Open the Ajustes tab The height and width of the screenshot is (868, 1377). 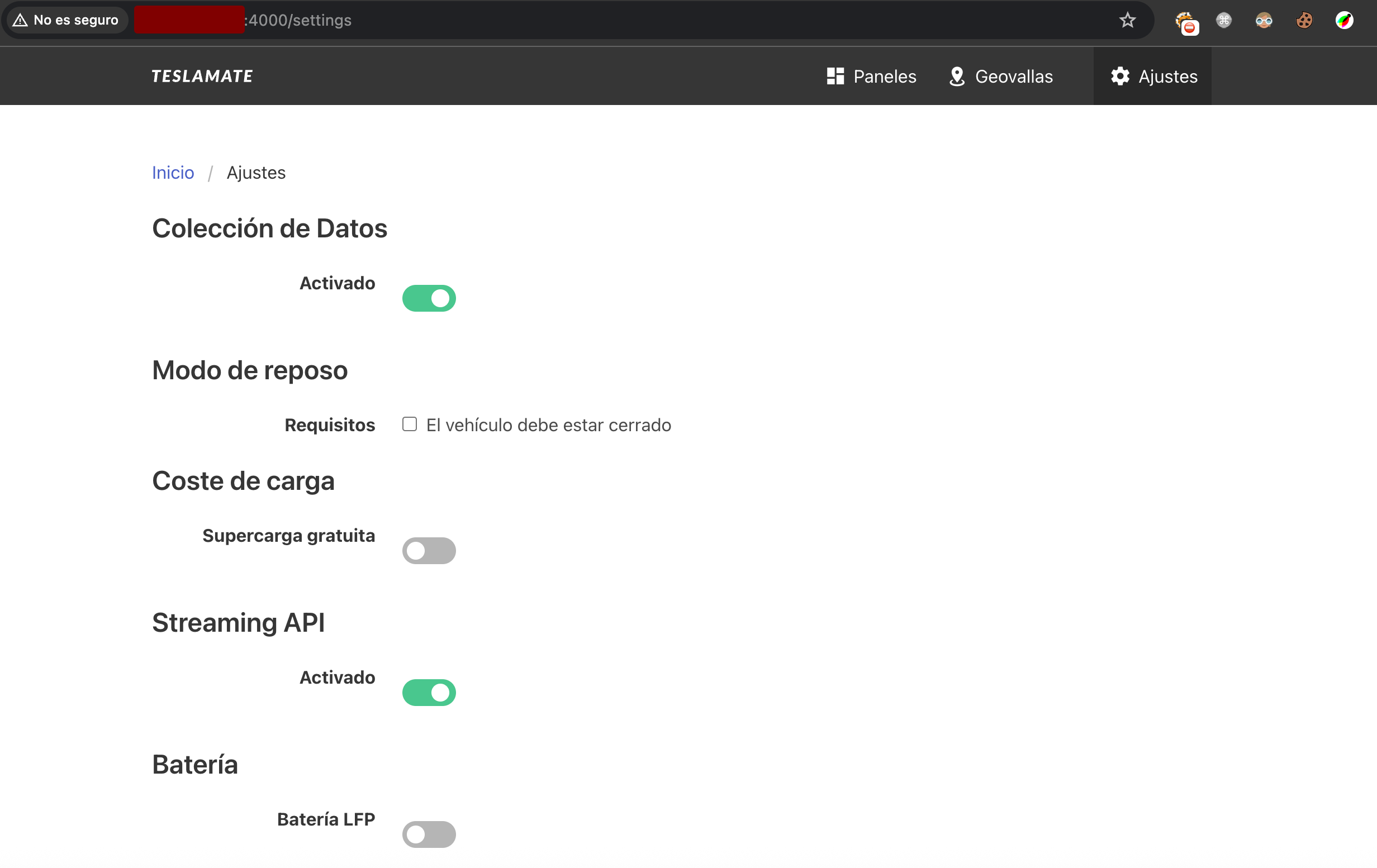tap(1152, 76)
